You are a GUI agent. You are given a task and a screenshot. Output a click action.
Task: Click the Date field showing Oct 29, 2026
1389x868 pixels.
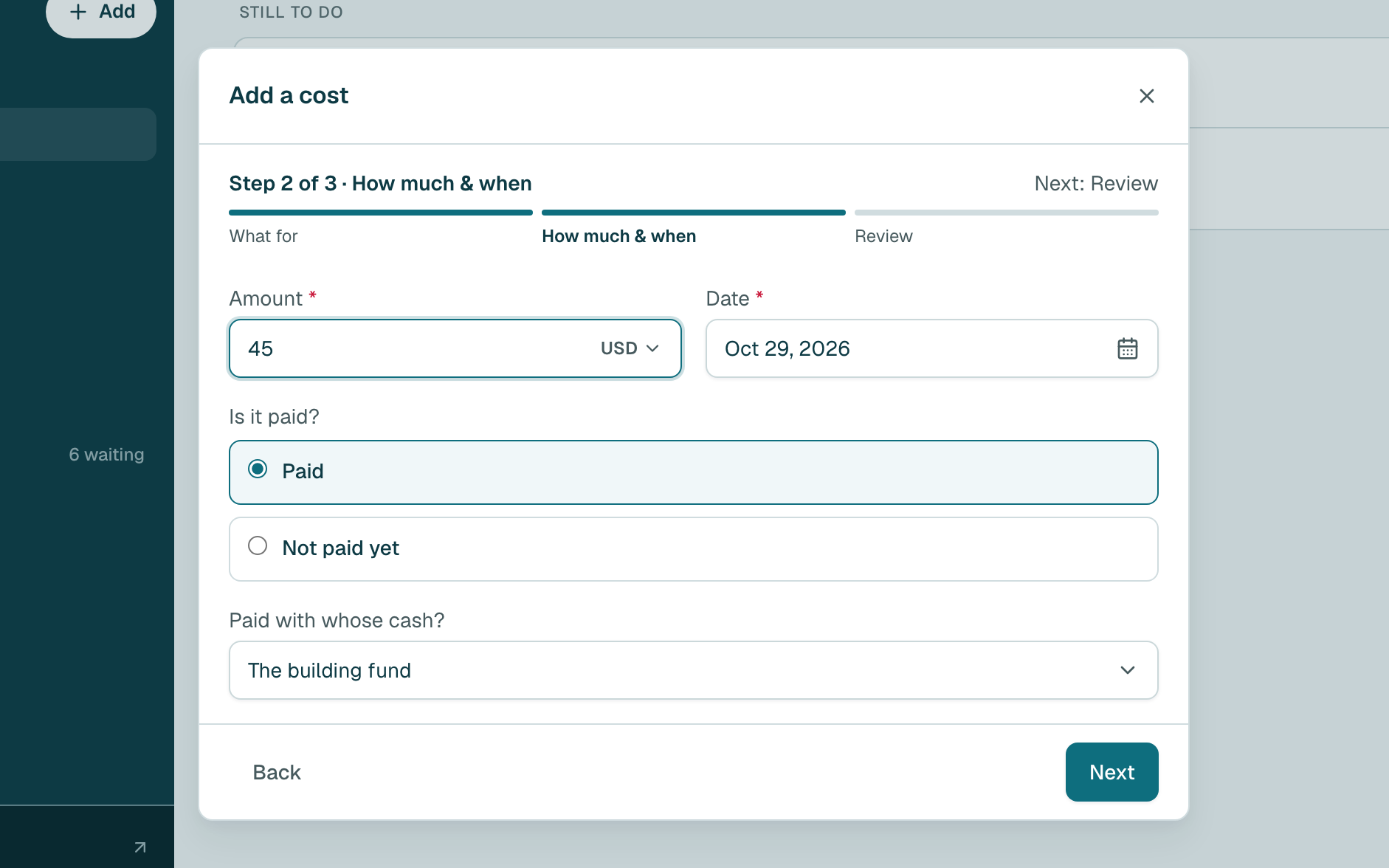click(931, 348)
